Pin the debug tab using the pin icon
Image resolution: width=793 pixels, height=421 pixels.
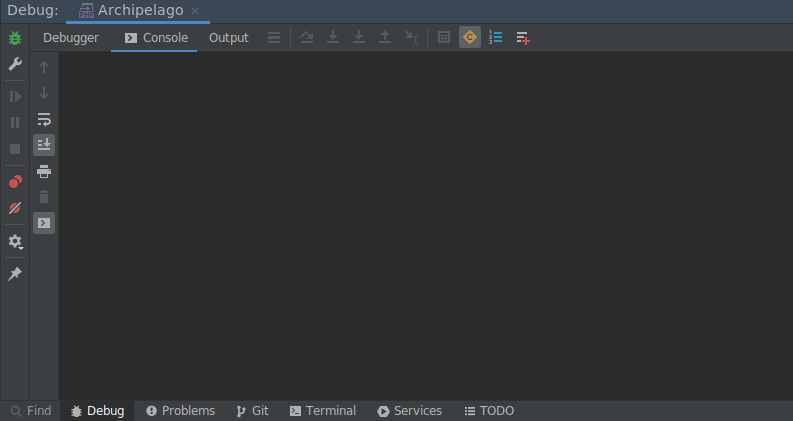point(15,274)
